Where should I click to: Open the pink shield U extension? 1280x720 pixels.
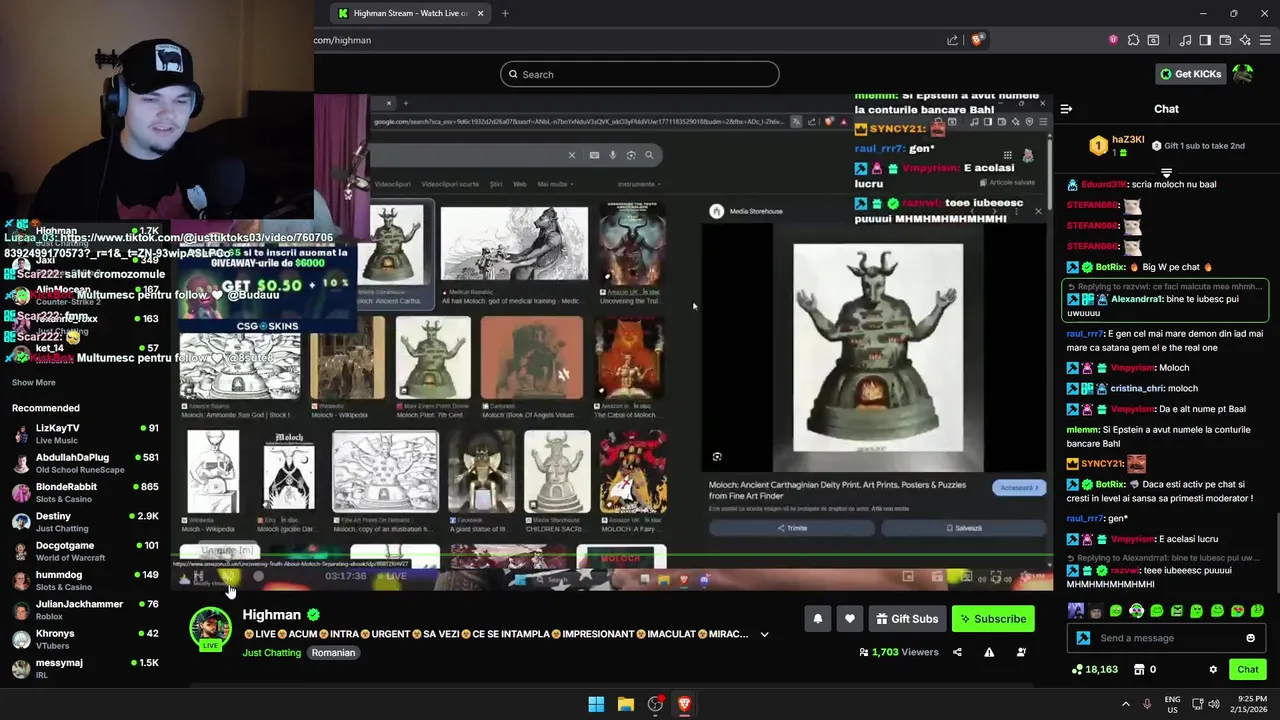[1113, 40]
